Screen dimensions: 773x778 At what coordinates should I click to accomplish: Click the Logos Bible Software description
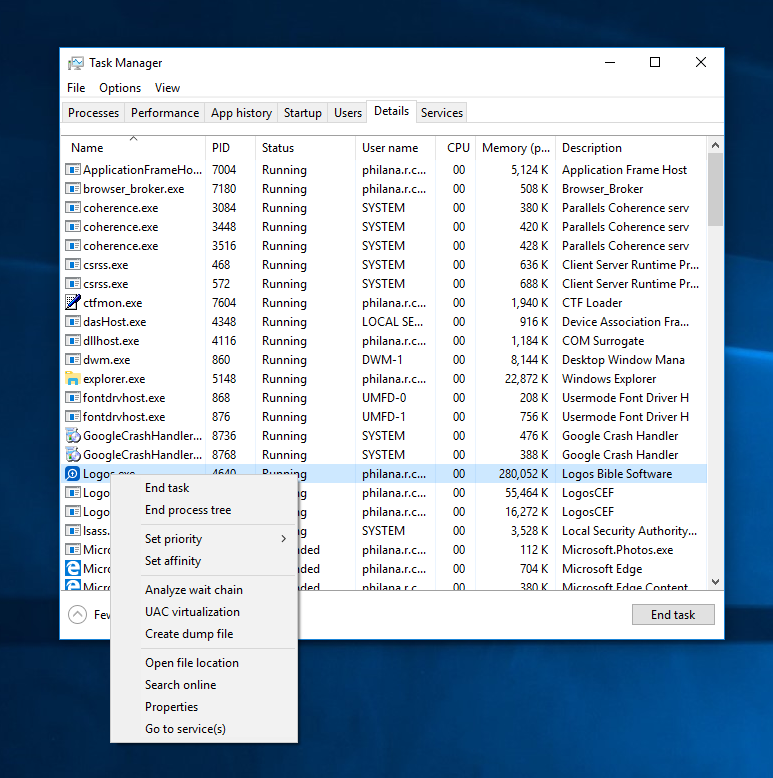[617, 474]
